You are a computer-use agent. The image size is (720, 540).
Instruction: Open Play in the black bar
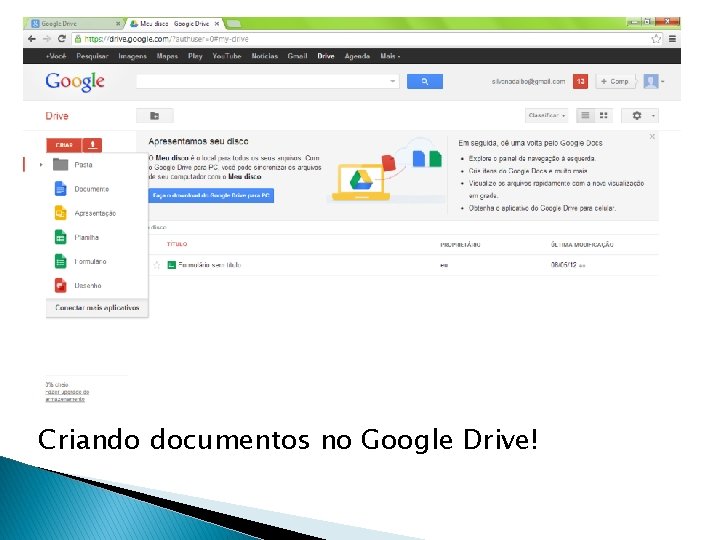[x=195, y=56]
